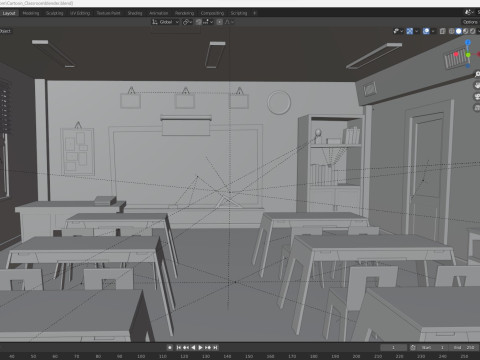Open the Texture Paint workspace
This screenshot has height=360, width=480.
coord(108,13)
